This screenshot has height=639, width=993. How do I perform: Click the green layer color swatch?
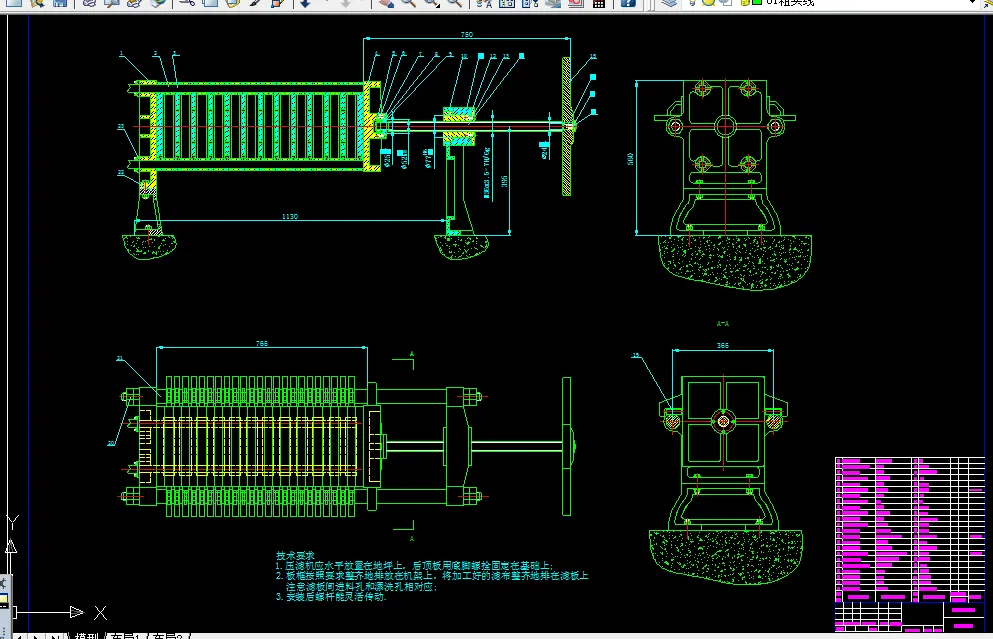click(x=756, y=3)
